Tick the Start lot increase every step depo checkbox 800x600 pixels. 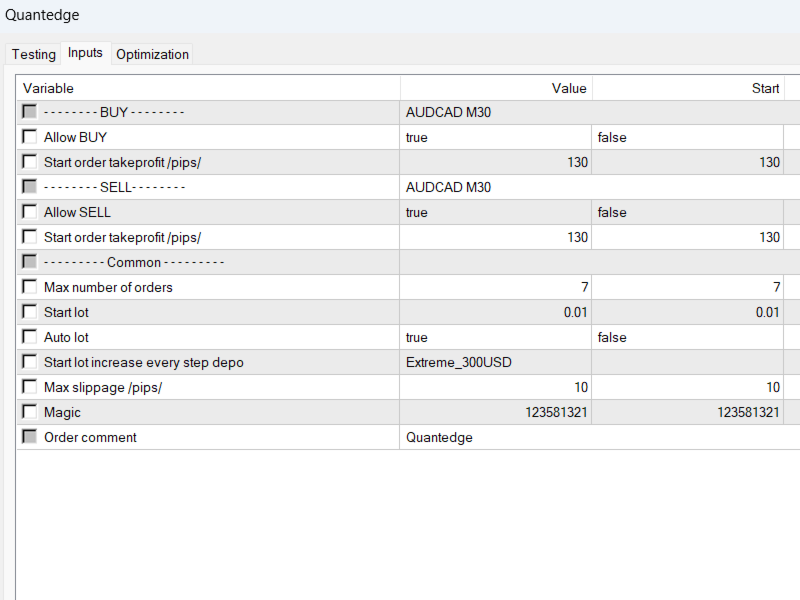(30, 362)
